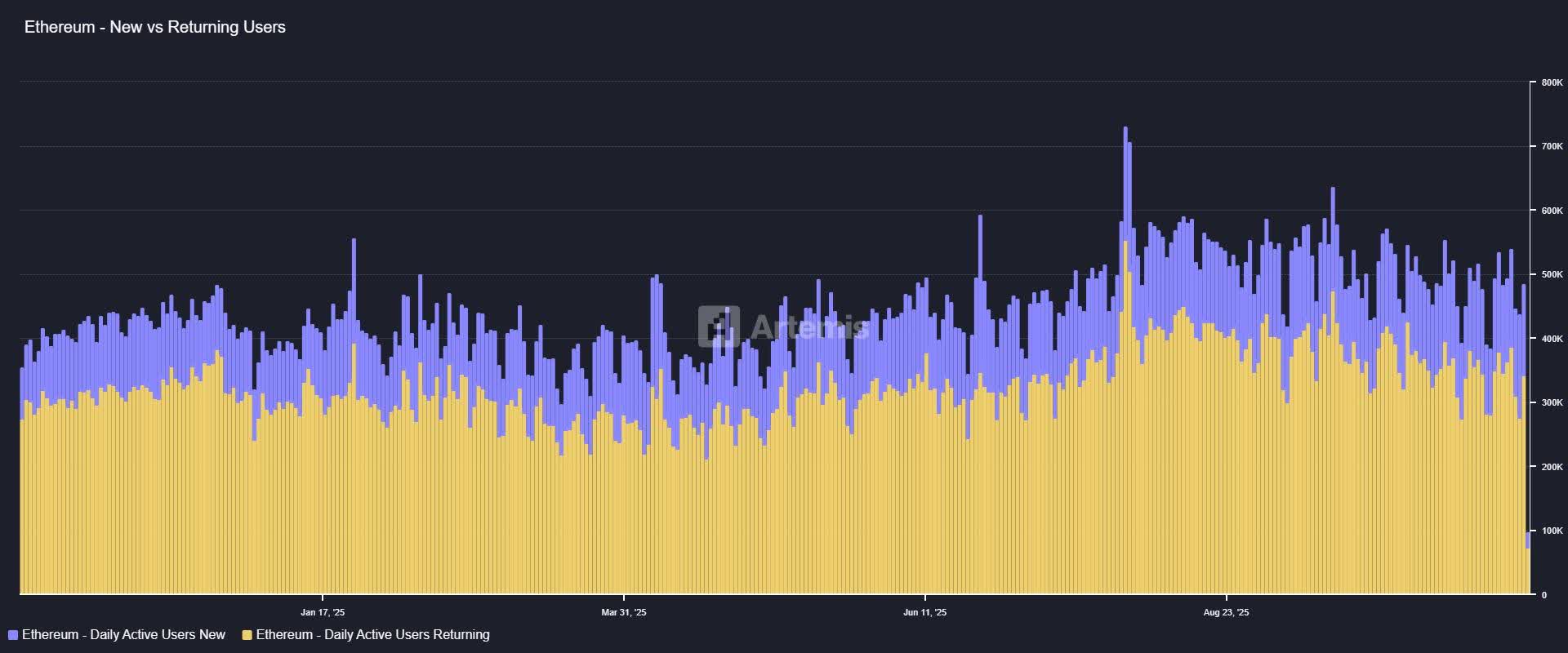Click the Aug 23, '25 axis label
Image resolution: width=1568 pixels, height=653 pixels.
(1227, 612)
